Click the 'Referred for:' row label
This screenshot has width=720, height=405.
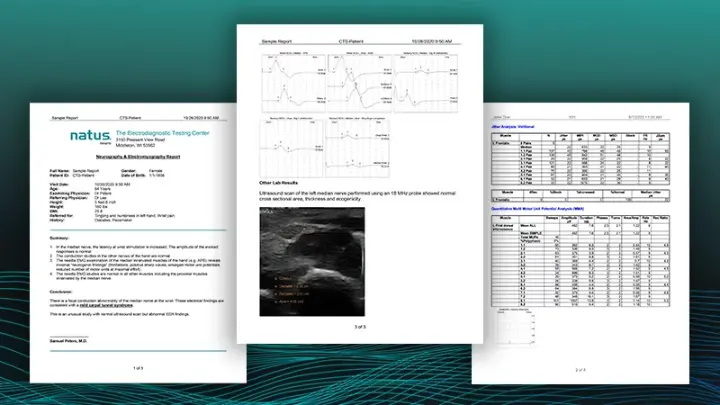pyautogui.click(x=61, y=215)
